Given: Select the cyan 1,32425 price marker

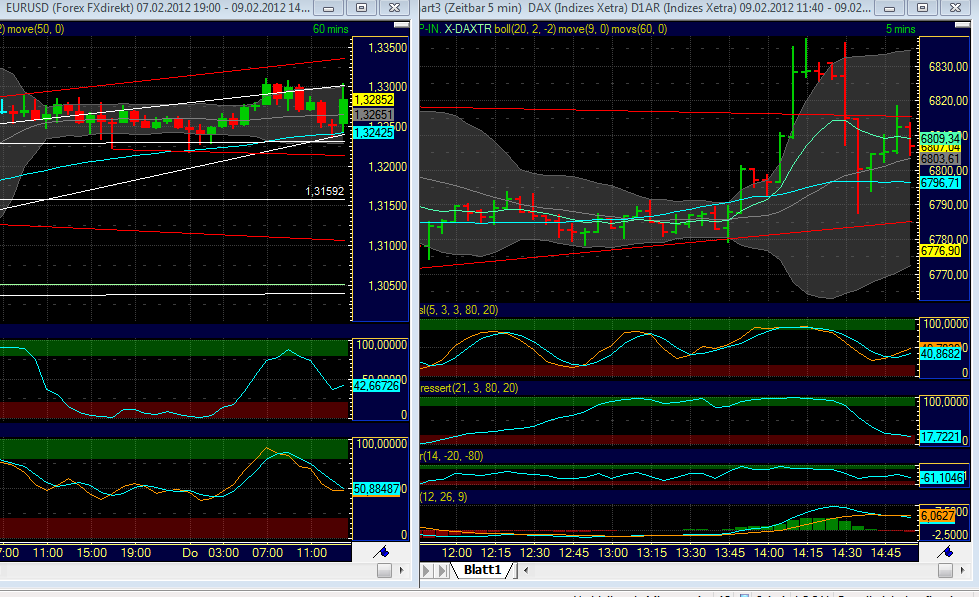Looking at the screenshot, I should click(375, 131).
